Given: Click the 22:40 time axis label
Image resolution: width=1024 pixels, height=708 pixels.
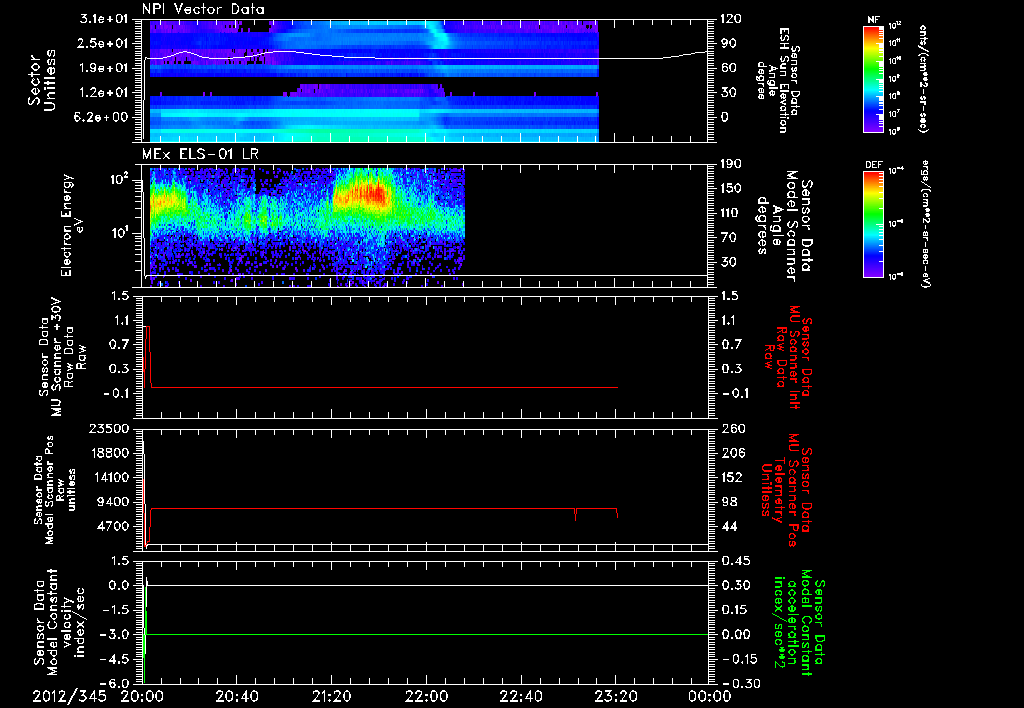Looking at the screenshot, I should pyautogui.click(x=520, y=696).
